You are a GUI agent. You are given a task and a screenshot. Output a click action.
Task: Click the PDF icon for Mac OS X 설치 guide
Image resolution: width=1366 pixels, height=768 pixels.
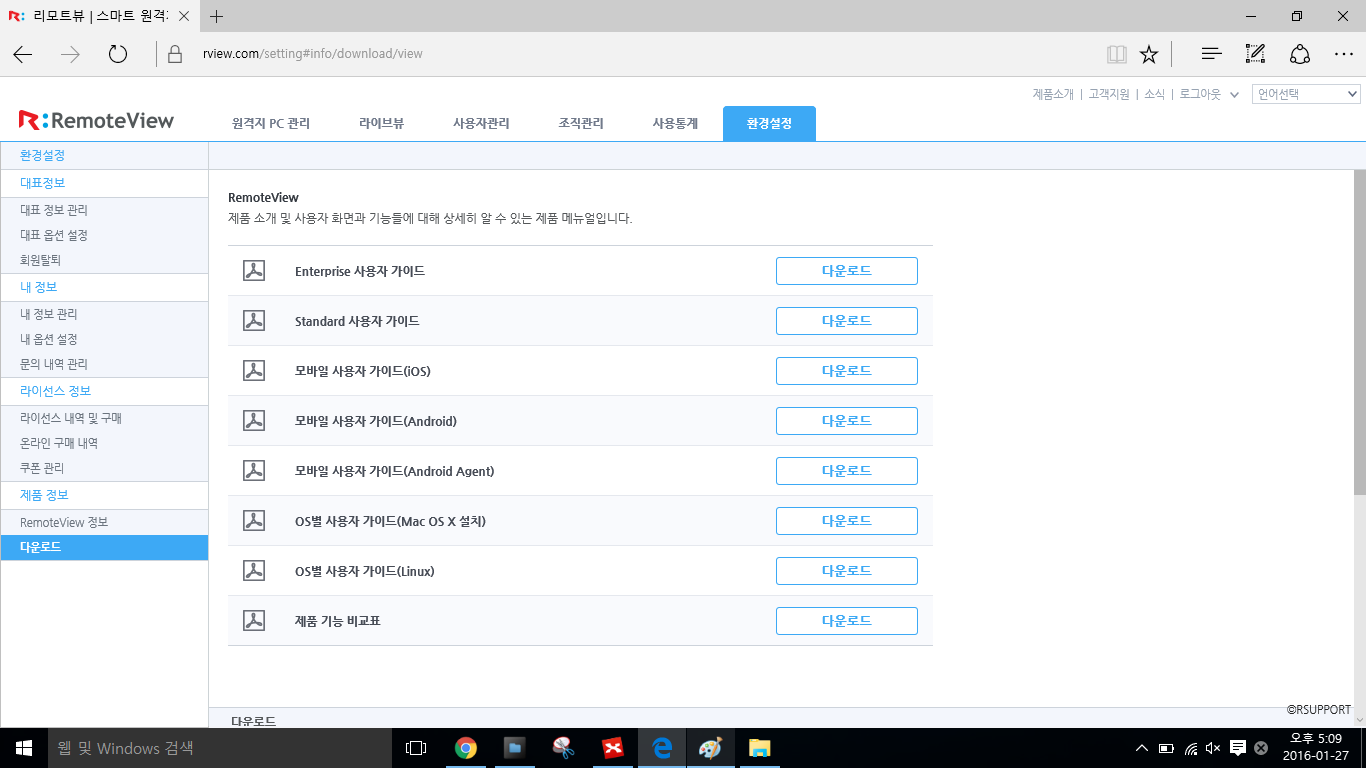[254, 521]
